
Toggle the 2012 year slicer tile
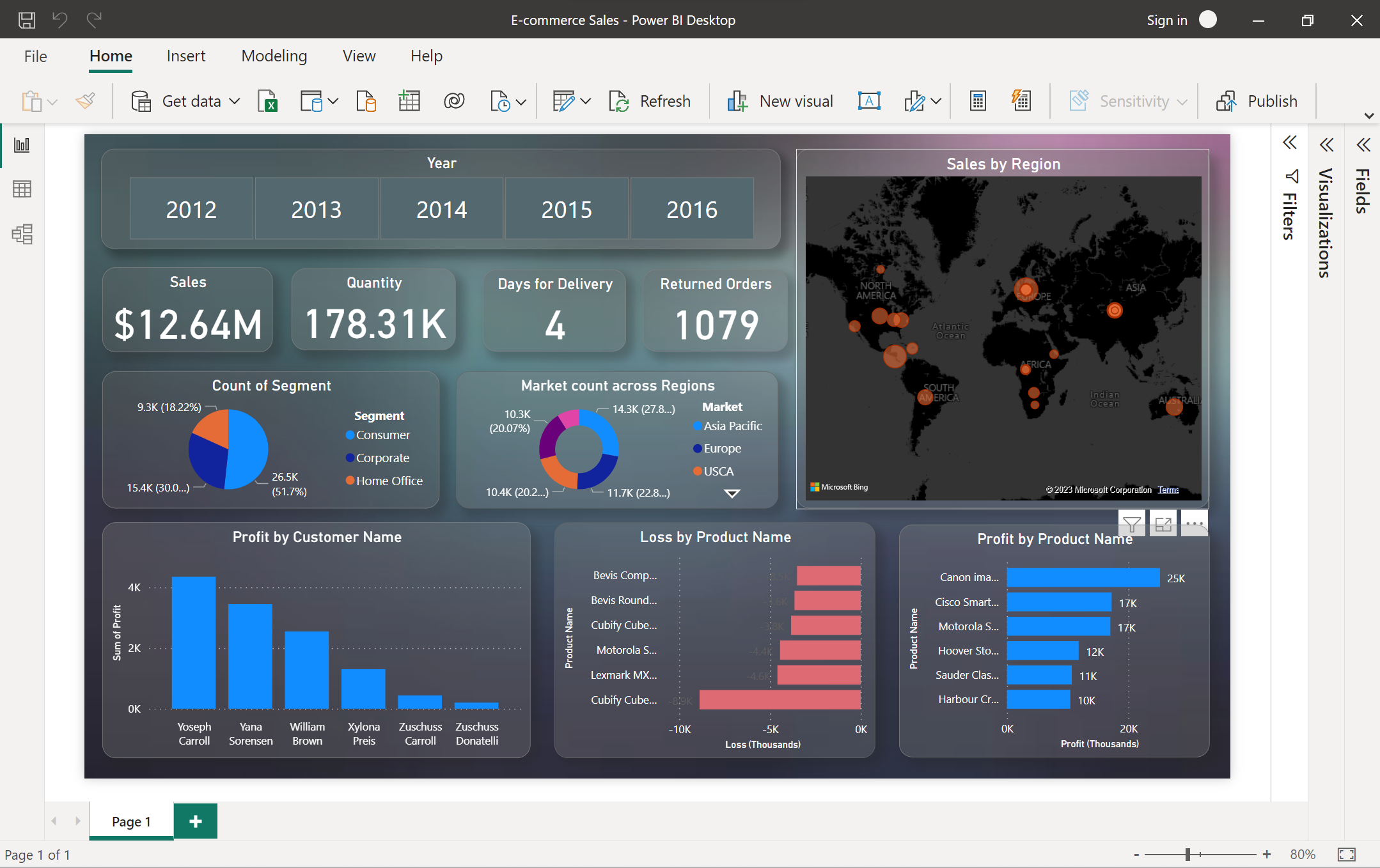pos(191,209)
